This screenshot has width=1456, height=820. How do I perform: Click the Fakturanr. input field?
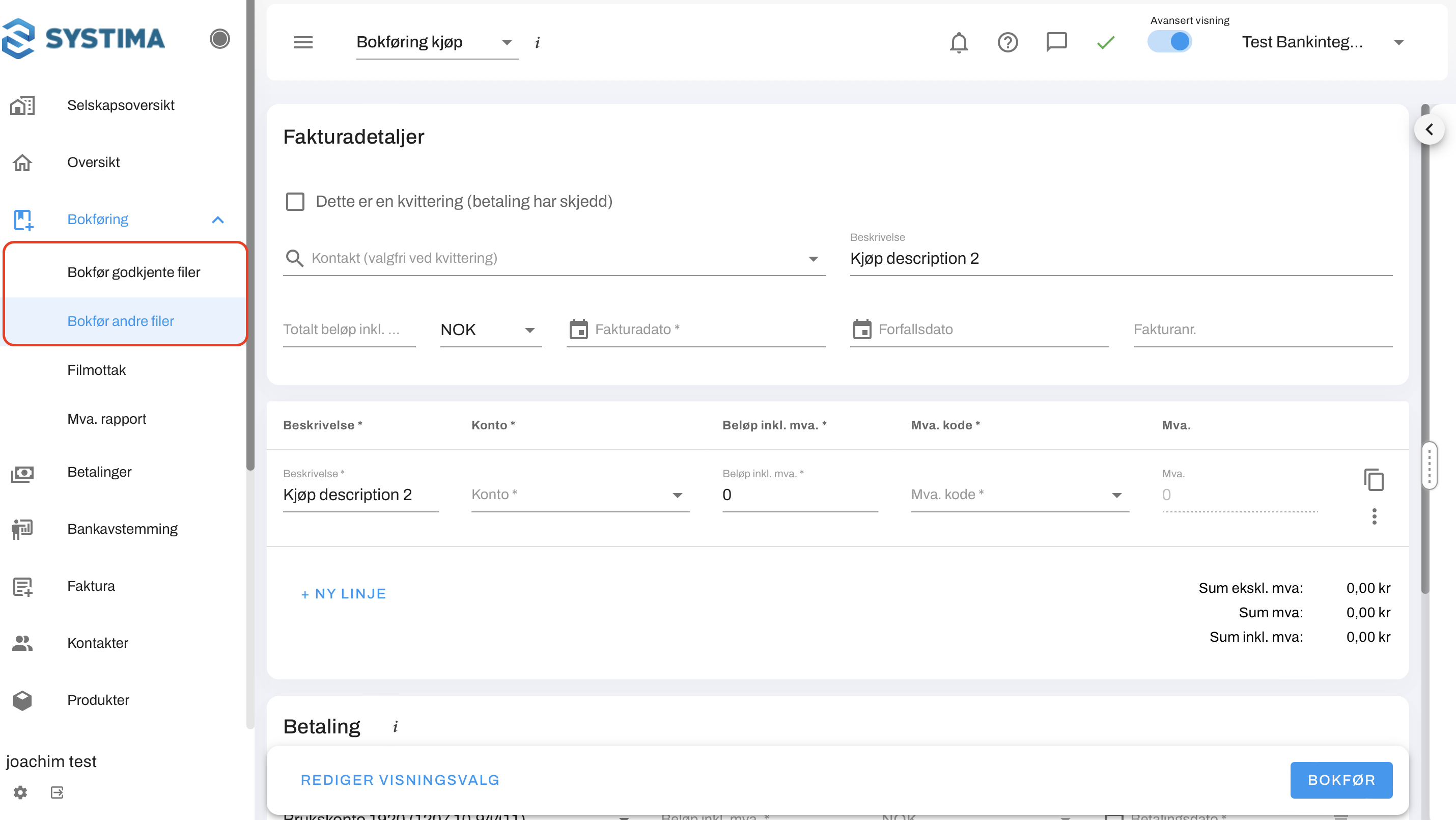pos(1262,330)
